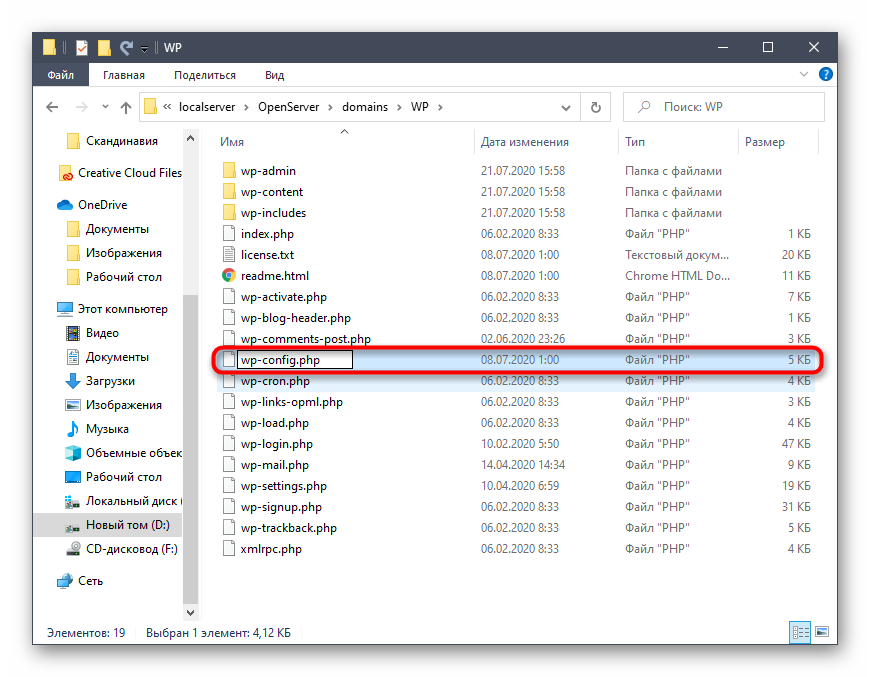Screen dimensions: 870x677
Task: Open the blue Help question mark icon
Action: (x=826, y=74)
